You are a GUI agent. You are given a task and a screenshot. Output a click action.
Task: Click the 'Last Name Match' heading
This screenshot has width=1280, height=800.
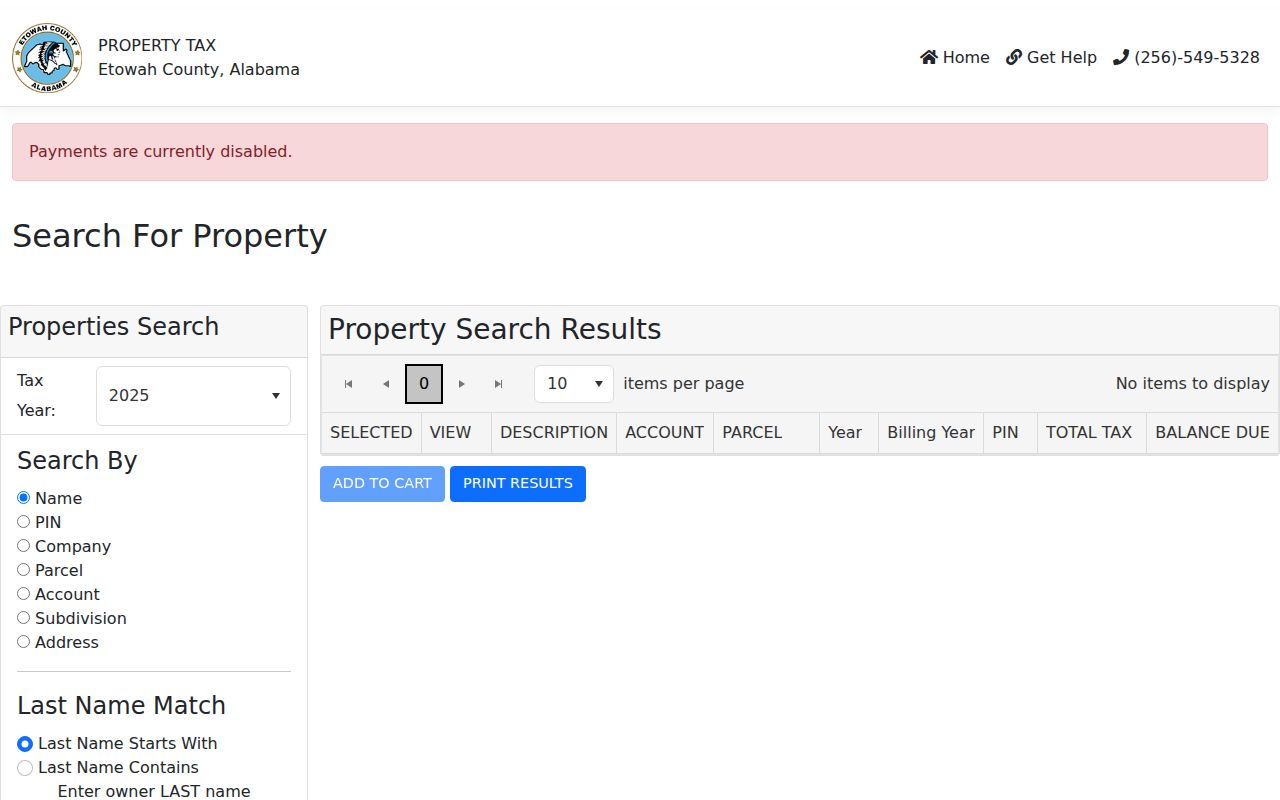122,706
